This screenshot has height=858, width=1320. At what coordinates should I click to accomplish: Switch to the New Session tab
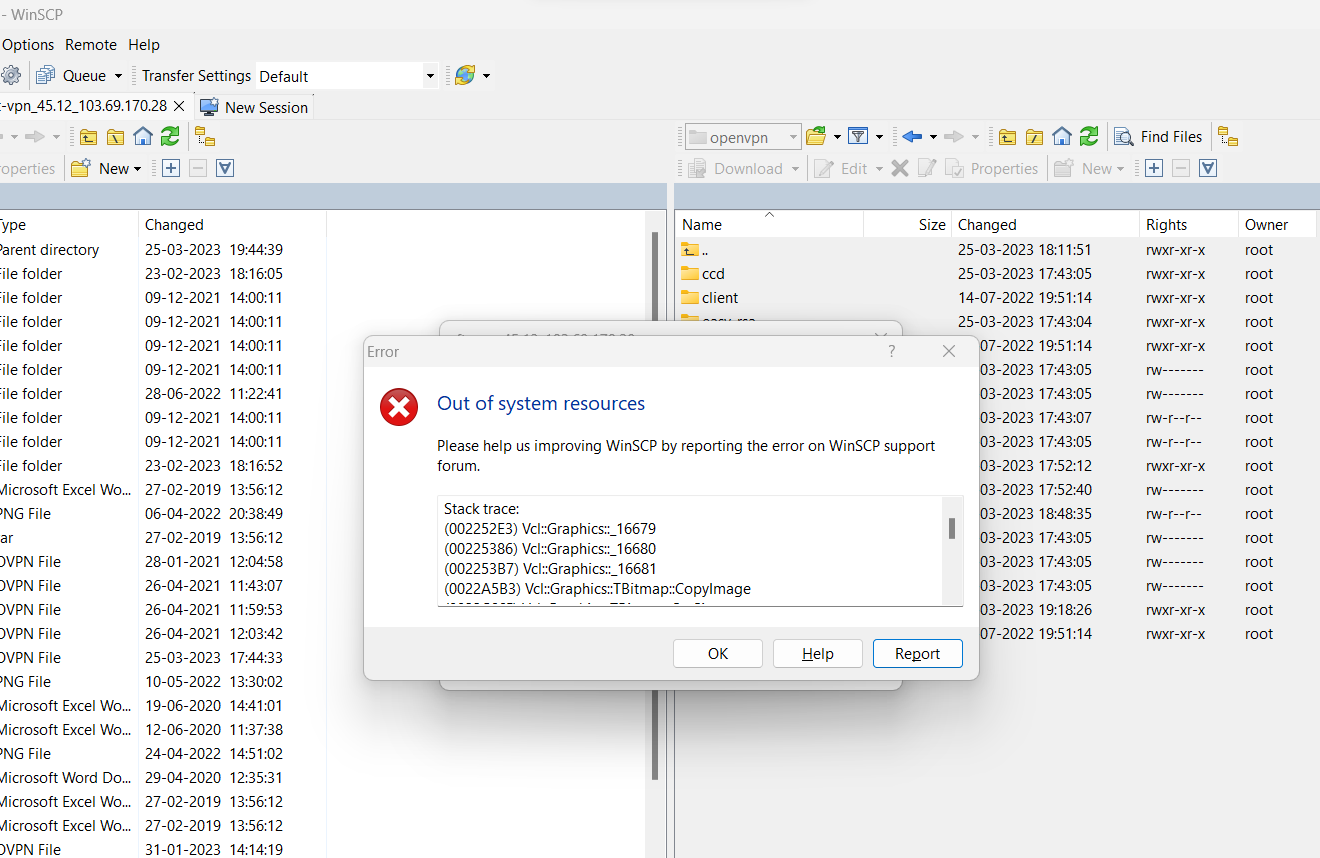tap(255, 107)
